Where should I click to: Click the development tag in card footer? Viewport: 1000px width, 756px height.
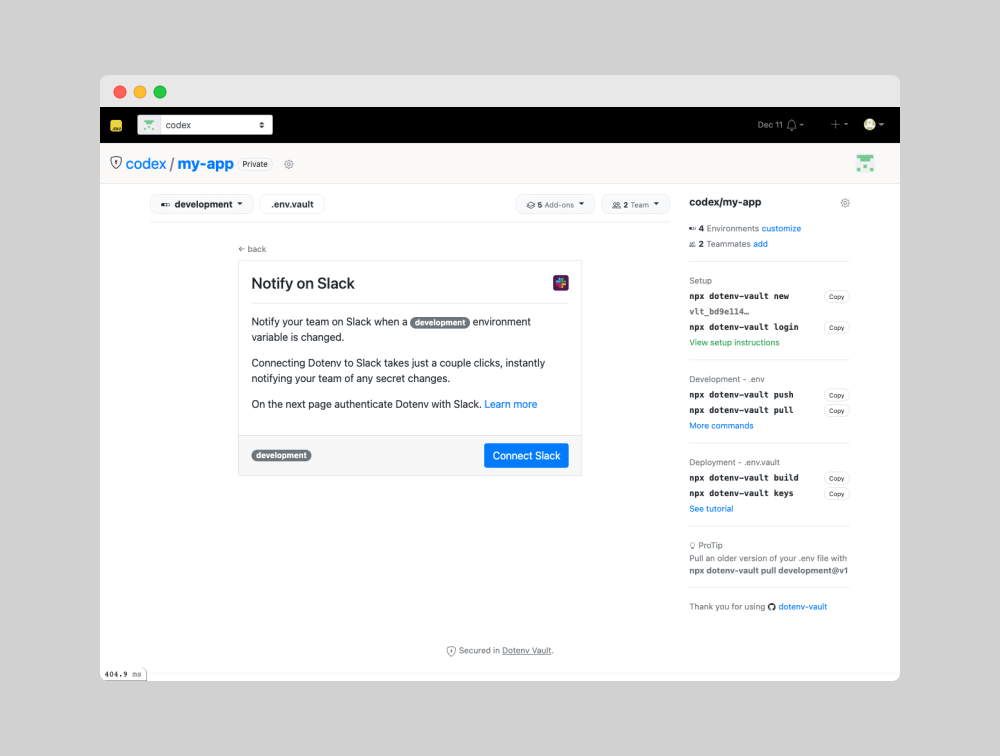(281, 456)
